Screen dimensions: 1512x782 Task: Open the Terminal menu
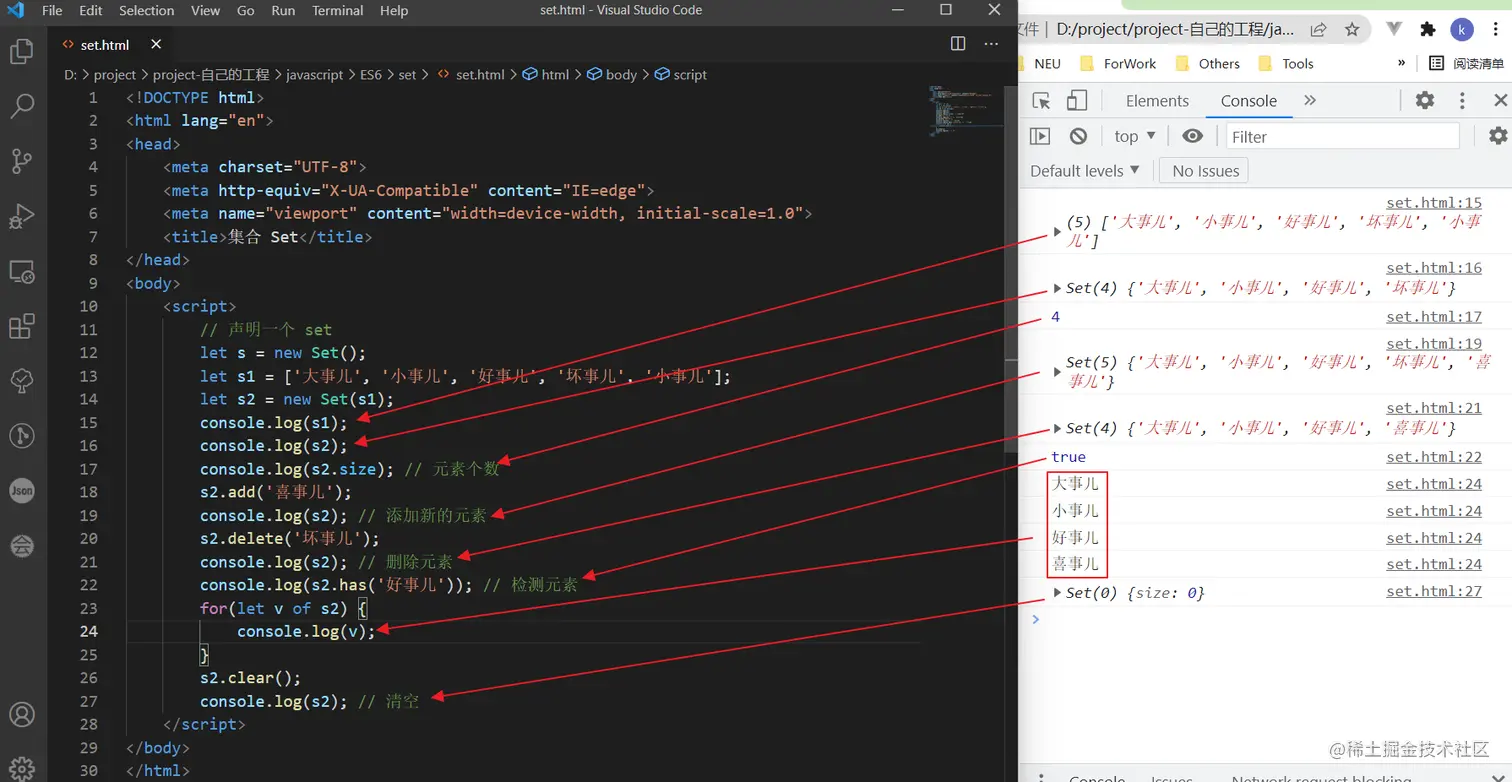(x=338, y=11)
